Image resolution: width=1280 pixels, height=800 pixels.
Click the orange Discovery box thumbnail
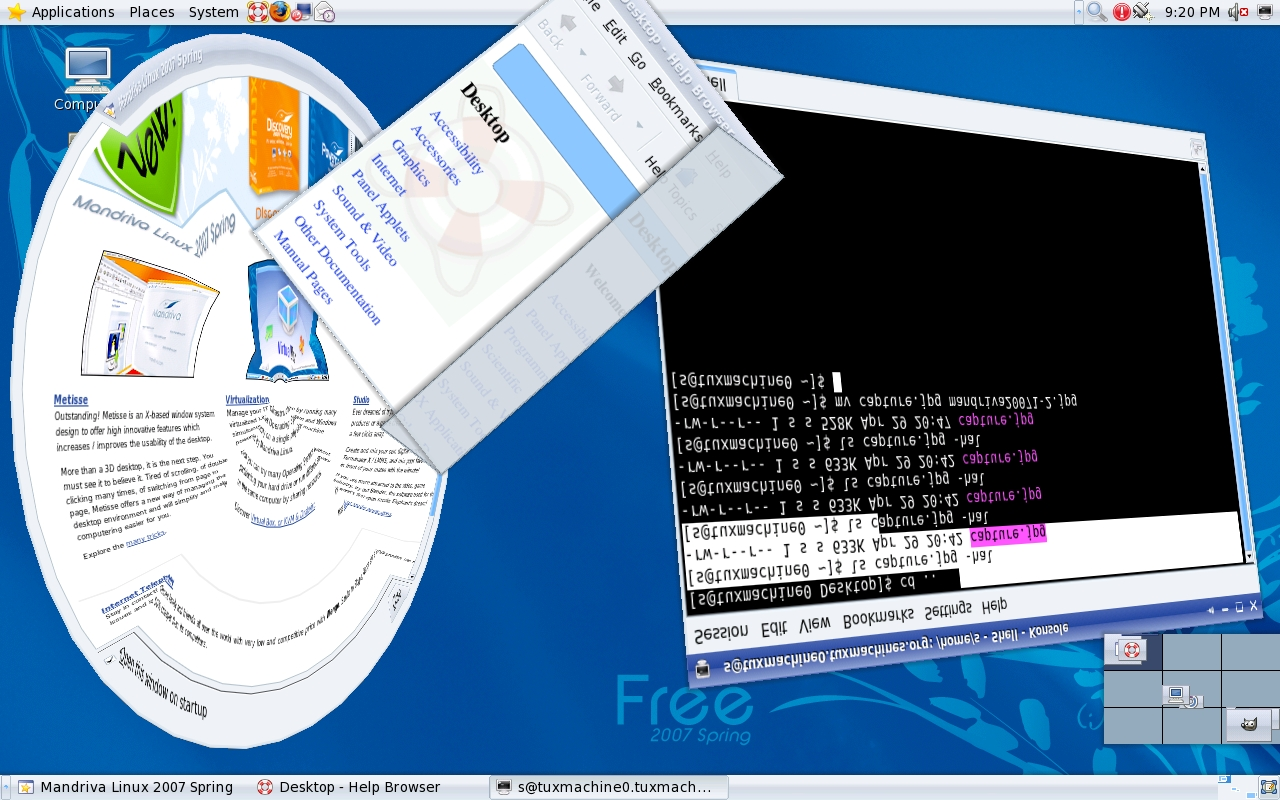274,135
